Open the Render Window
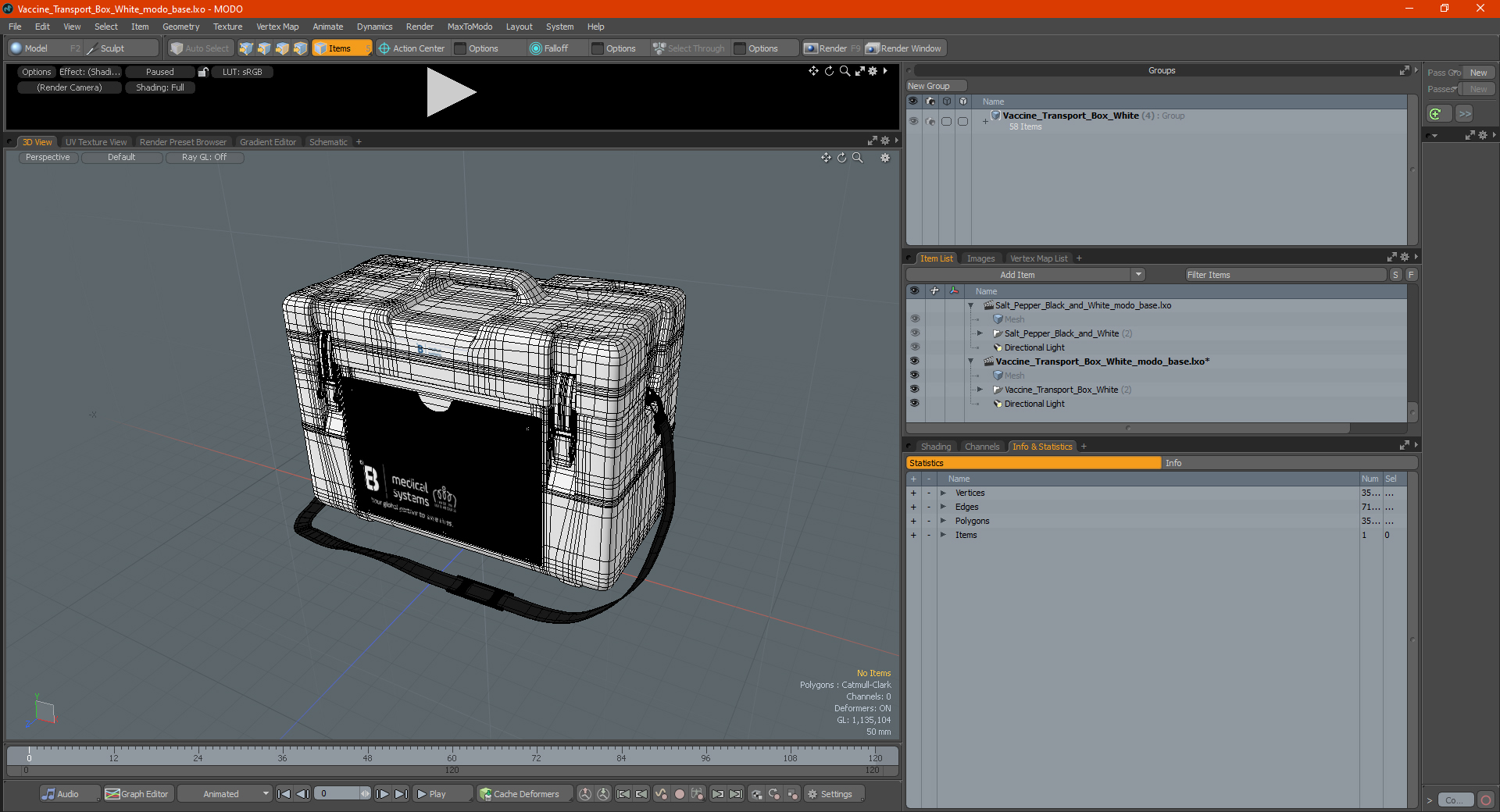1500x812 pixels. point(904,48)
